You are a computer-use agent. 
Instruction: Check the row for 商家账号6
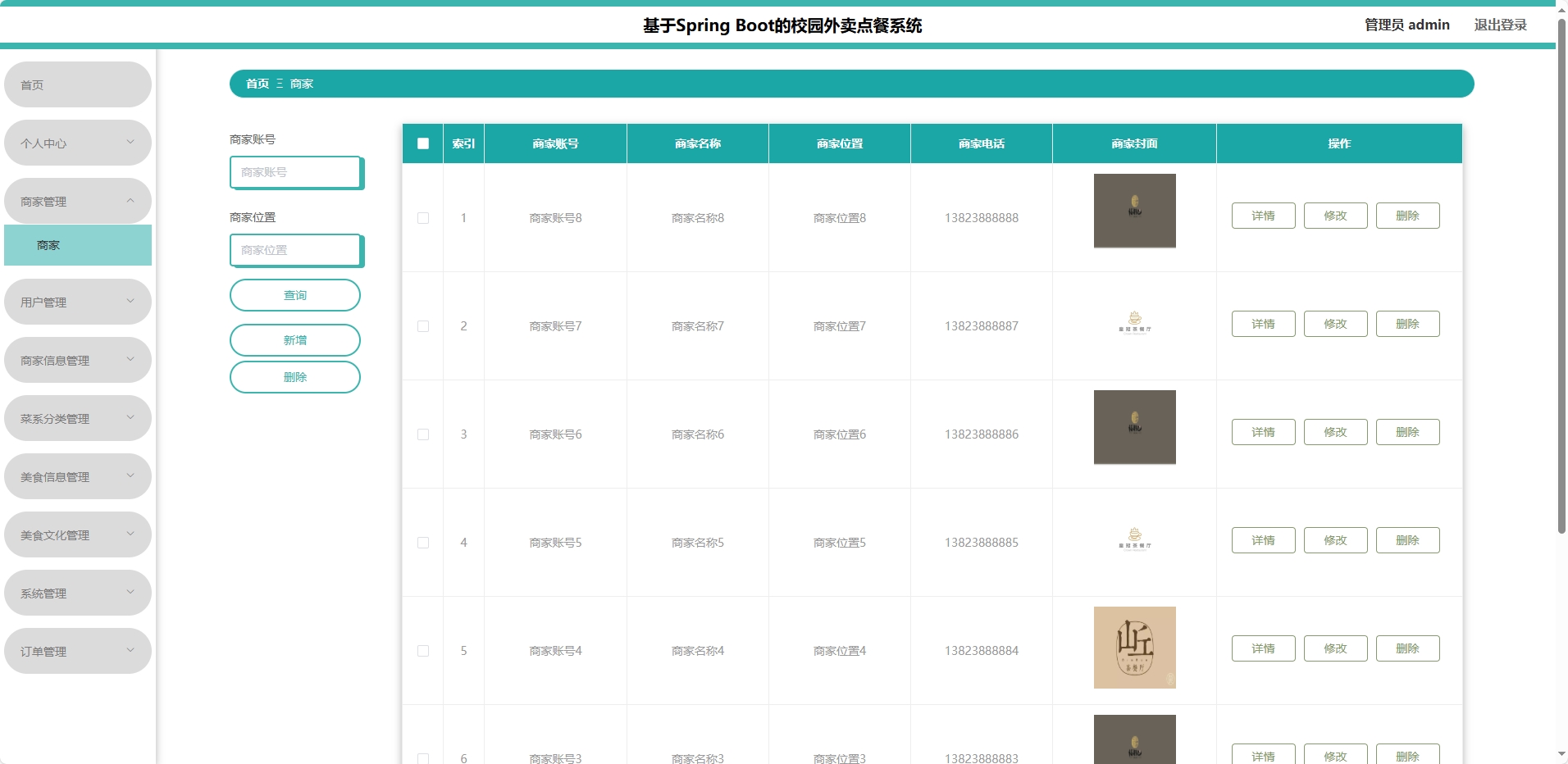(x=423, y=434)
